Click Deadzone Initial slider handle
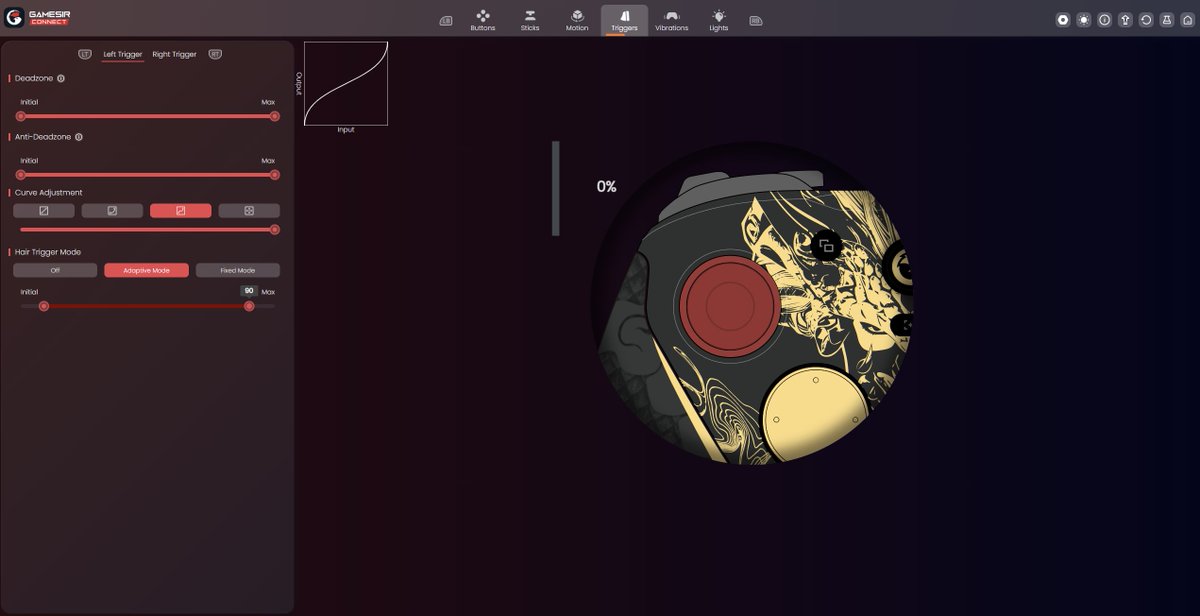 tap(21, 116)
